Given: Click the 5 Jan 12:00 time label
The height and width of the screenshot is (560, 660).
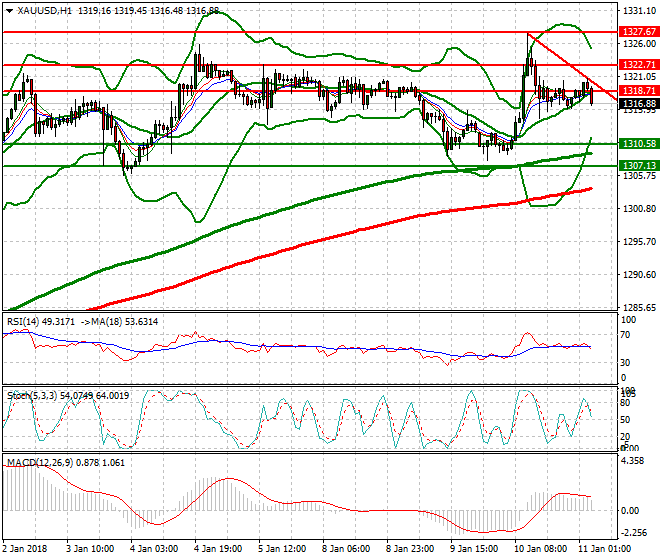Looking at the screenshot, I should point(281,549).
